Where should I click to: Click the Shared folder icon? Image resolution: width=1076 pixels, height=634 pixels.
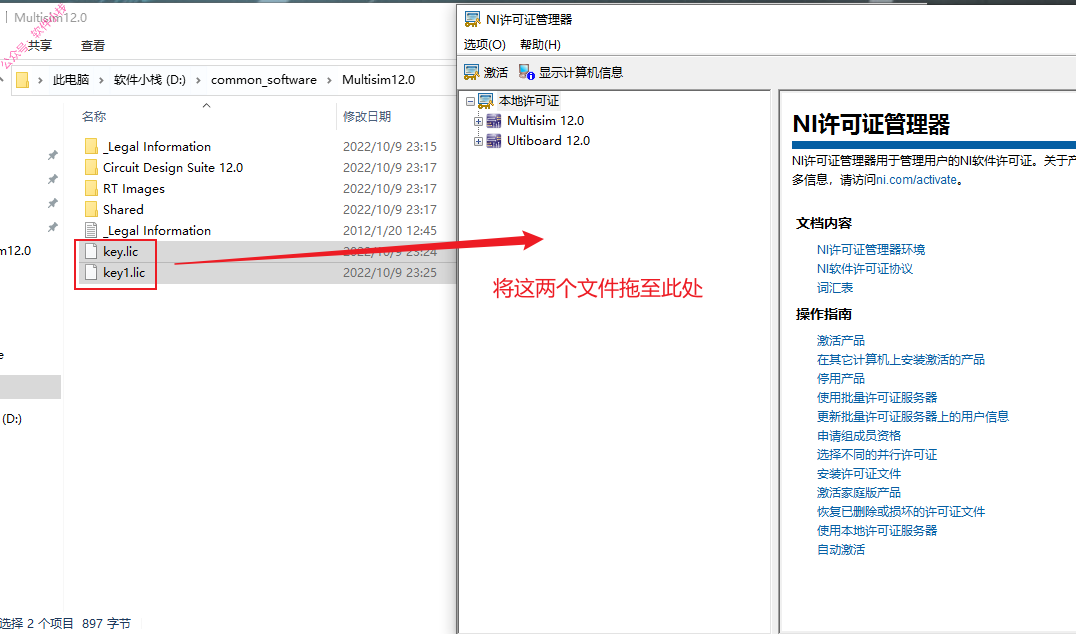(91, 209)
